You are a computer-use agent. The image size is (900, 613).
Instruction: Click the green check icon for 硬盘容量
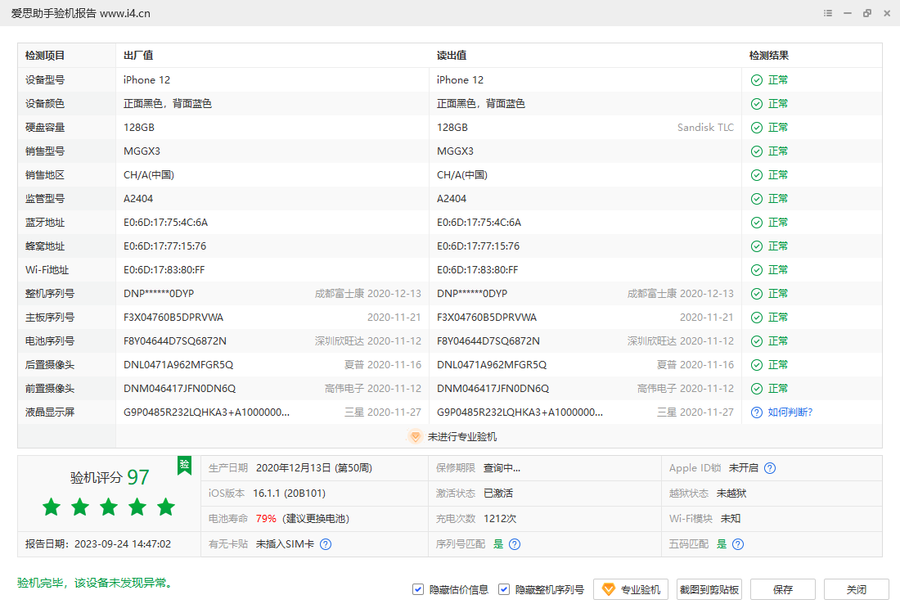pyautogui.click(x=757, y=127)
